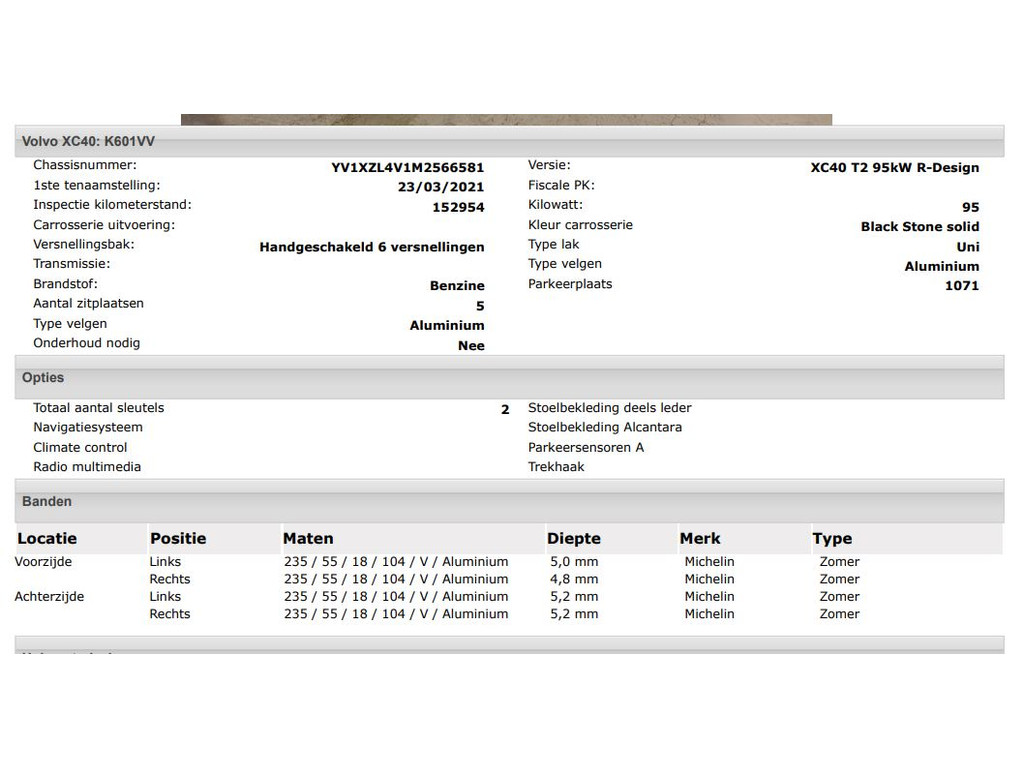
Task: Click tyre size in Voorzijde Links row
Action: point(396,562)
